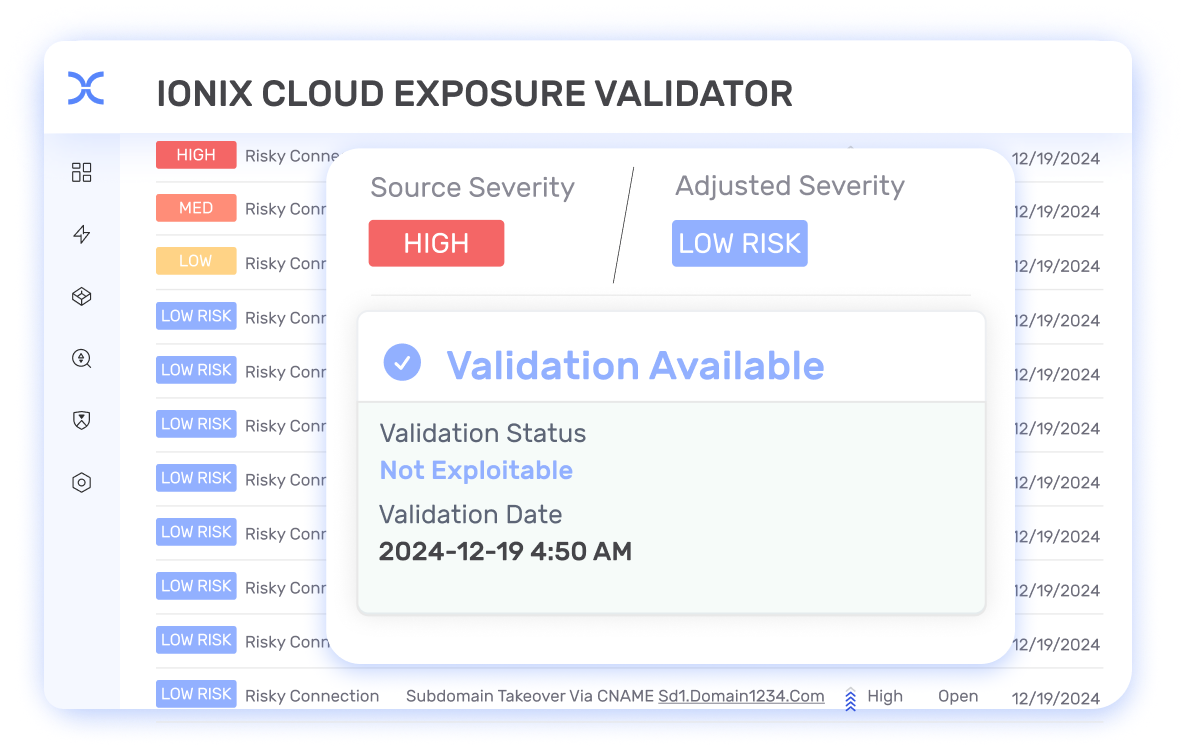This screenshot has width=1186, height=746.
Task: Click the High priority text in bottom row
Action: click(x=885, y=696)
